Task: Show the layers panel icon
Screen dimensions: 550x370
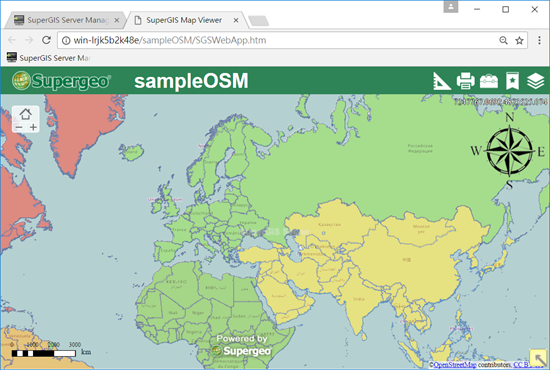Action: [x=536, y=81]
